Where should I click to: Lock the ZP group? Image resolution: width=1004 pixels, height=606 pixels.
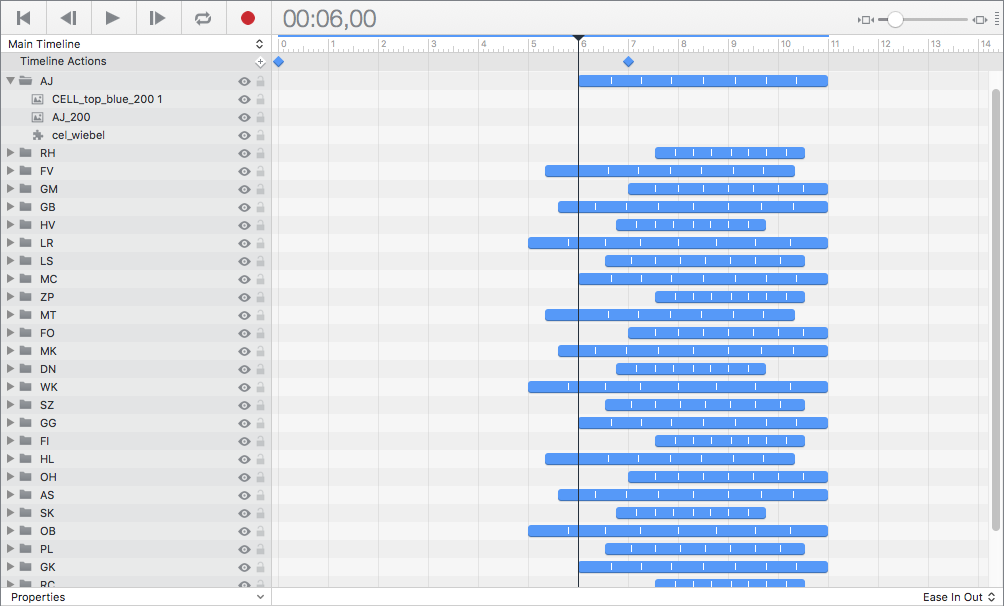point(261,297)
